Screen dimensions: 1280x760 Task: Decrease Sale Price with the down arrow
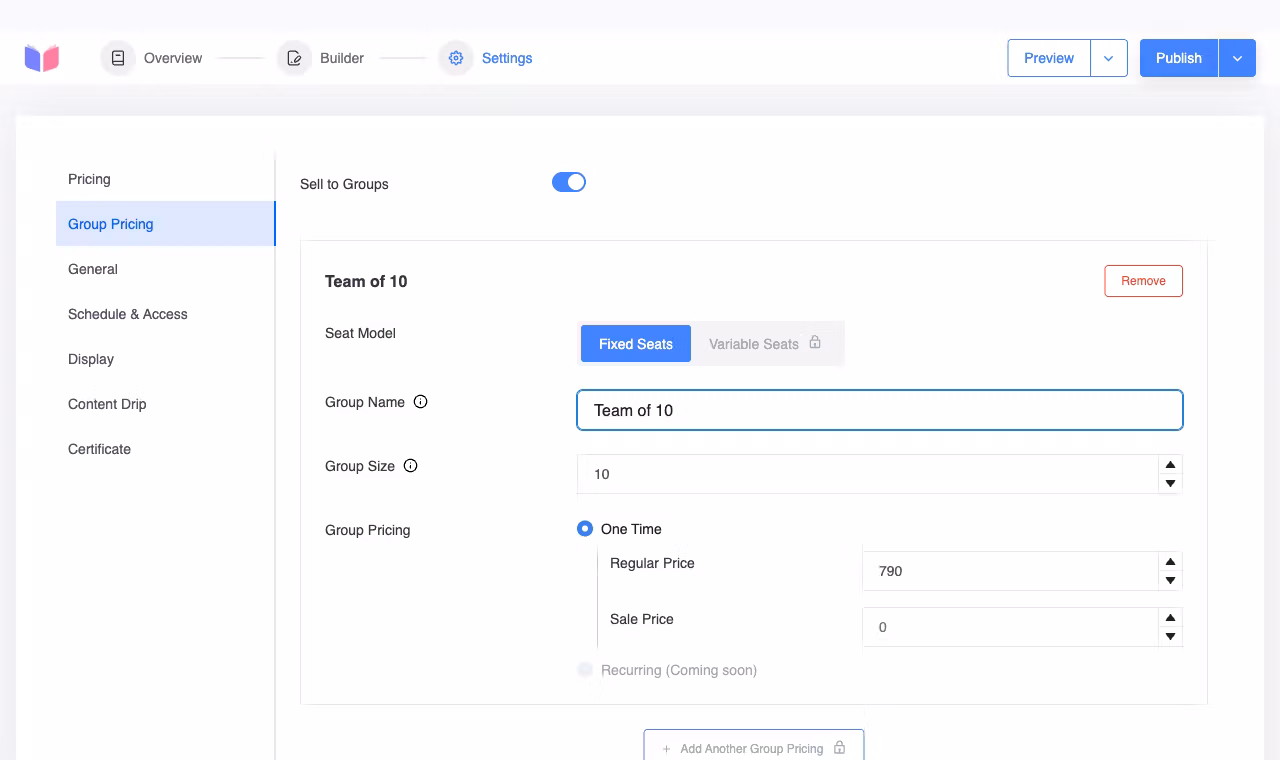(1170, 637)
